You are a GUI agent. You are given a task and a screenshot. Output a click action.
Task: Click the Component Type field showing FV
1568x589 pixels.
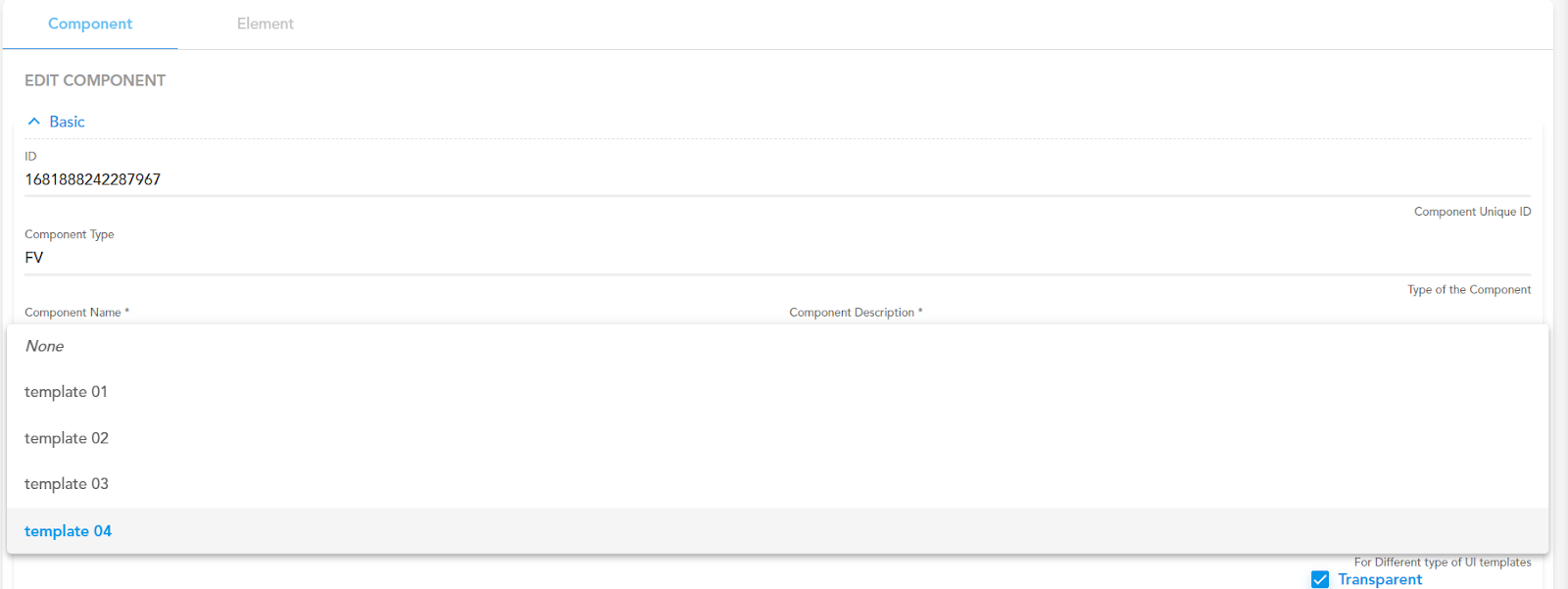34,258
